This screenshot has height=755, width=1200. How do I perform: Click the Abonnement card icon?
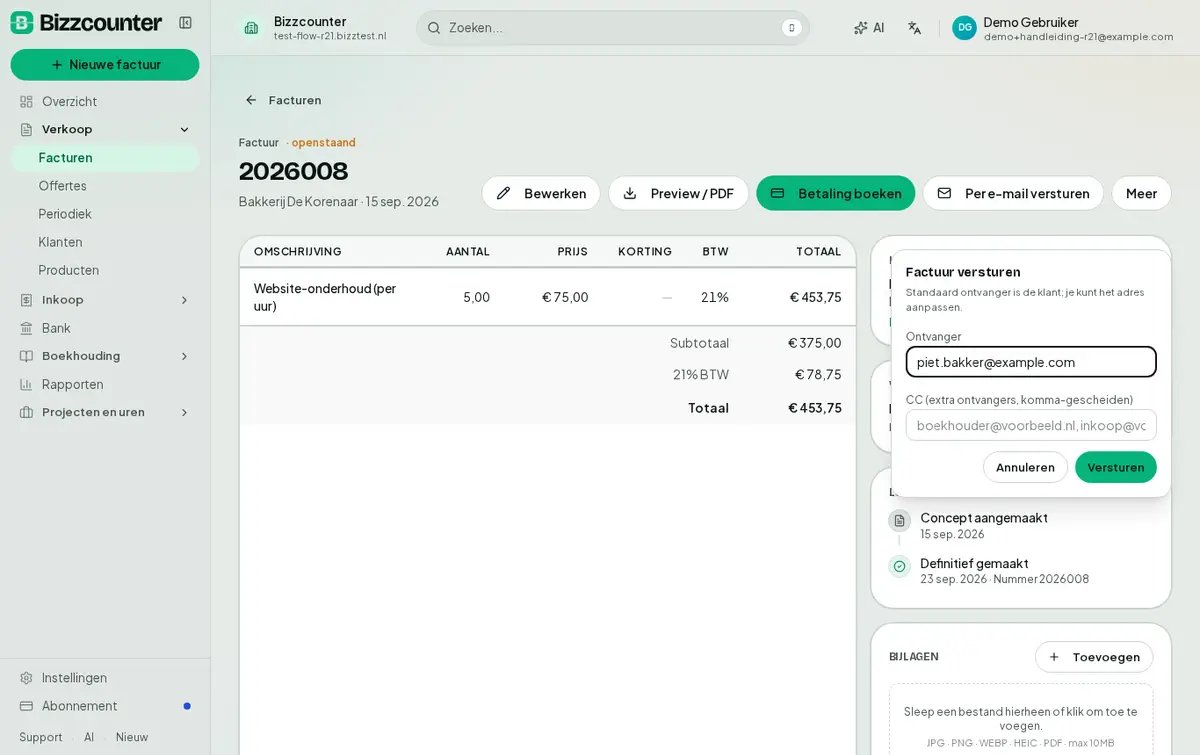click(x=26, y=706)
